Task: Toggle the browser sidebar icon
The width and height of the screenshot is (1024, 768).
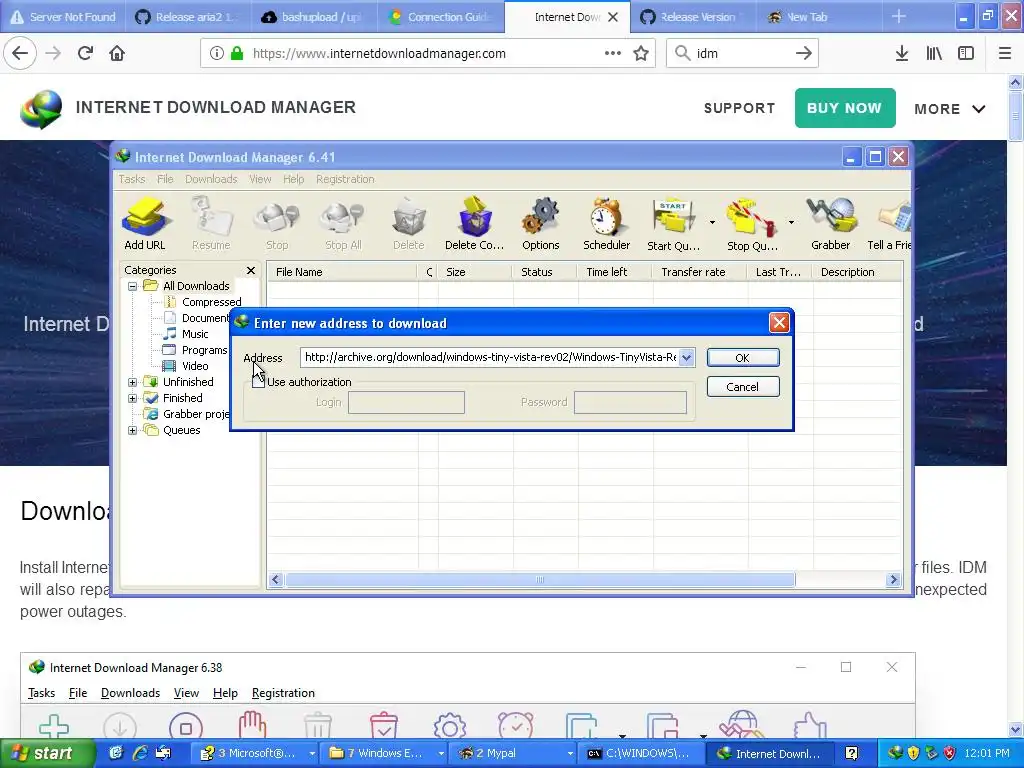Action: pos(966,54)
